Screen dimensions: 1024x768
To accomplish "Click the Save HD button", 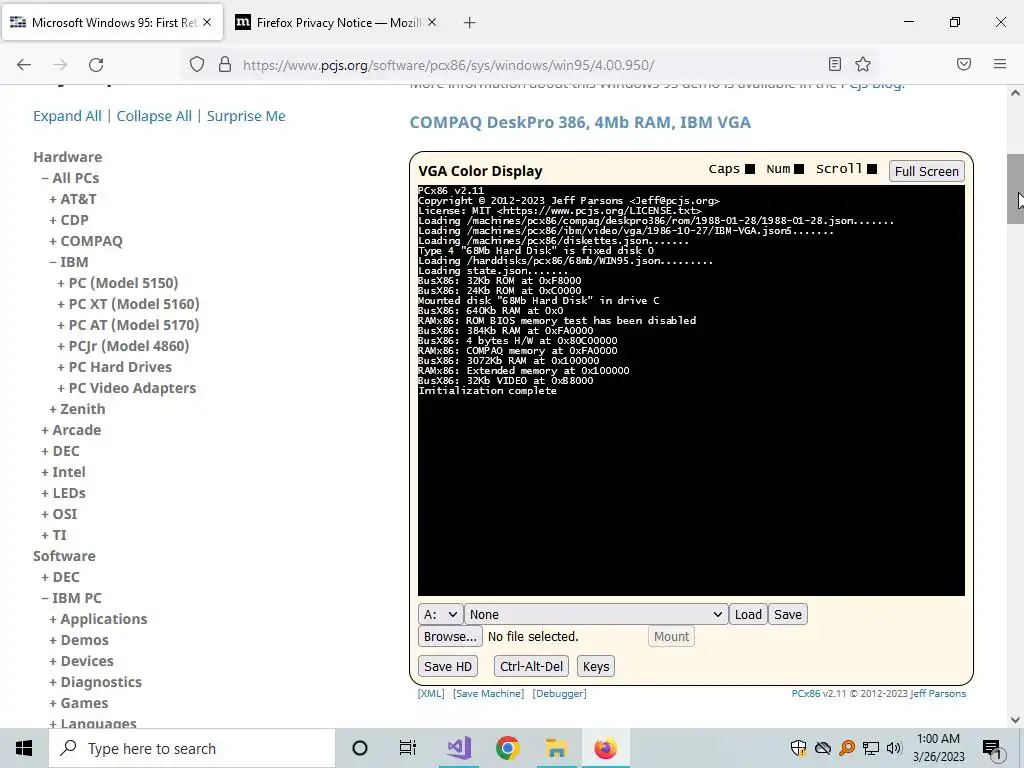I will click(447, 667).
